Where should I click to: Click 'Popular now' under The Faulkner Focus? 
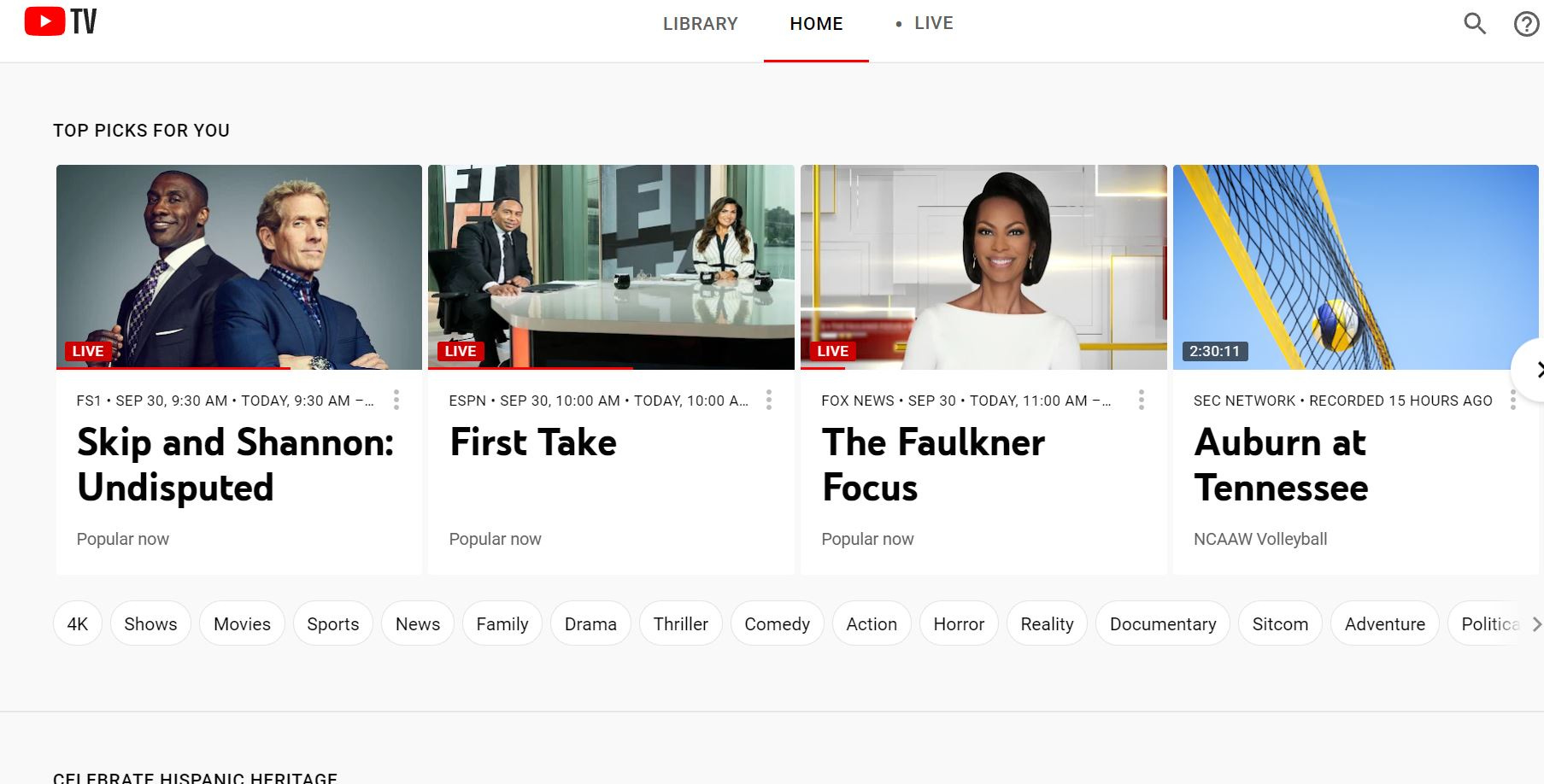click(x=867, y=539)
